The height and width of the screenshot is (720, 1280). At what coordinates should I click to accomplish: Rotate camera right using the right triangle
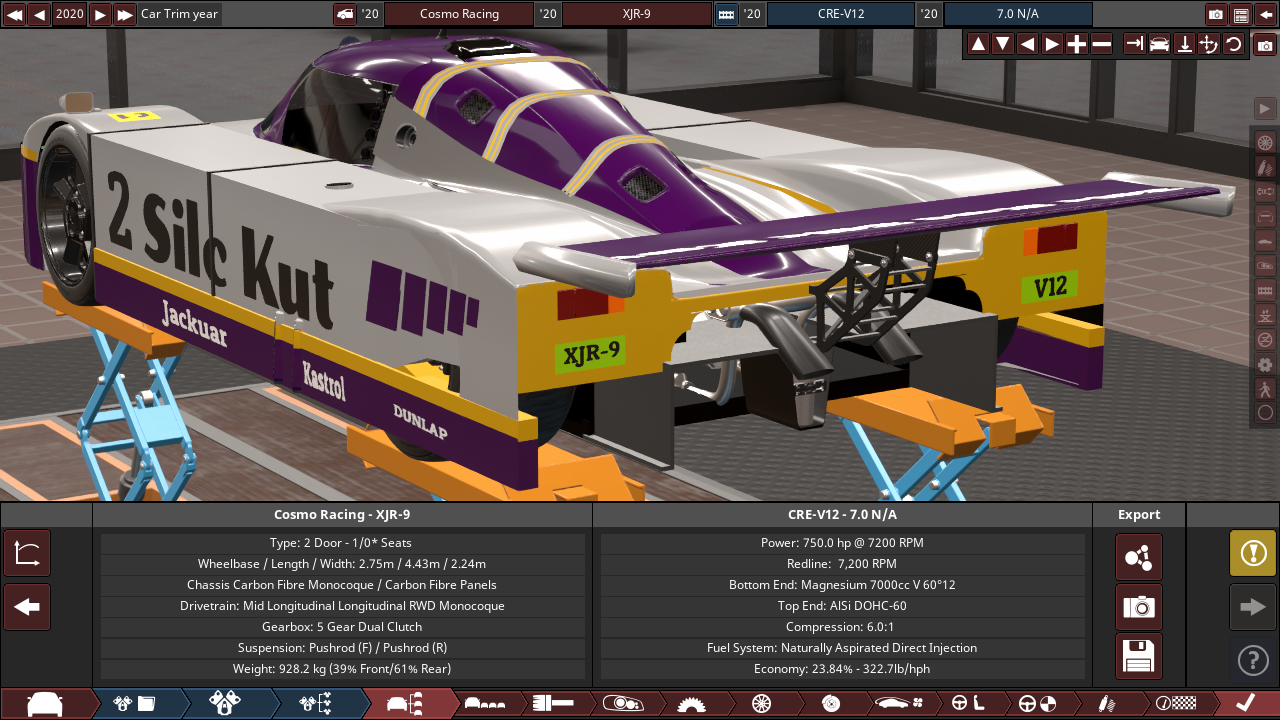tap(1052, 44)
